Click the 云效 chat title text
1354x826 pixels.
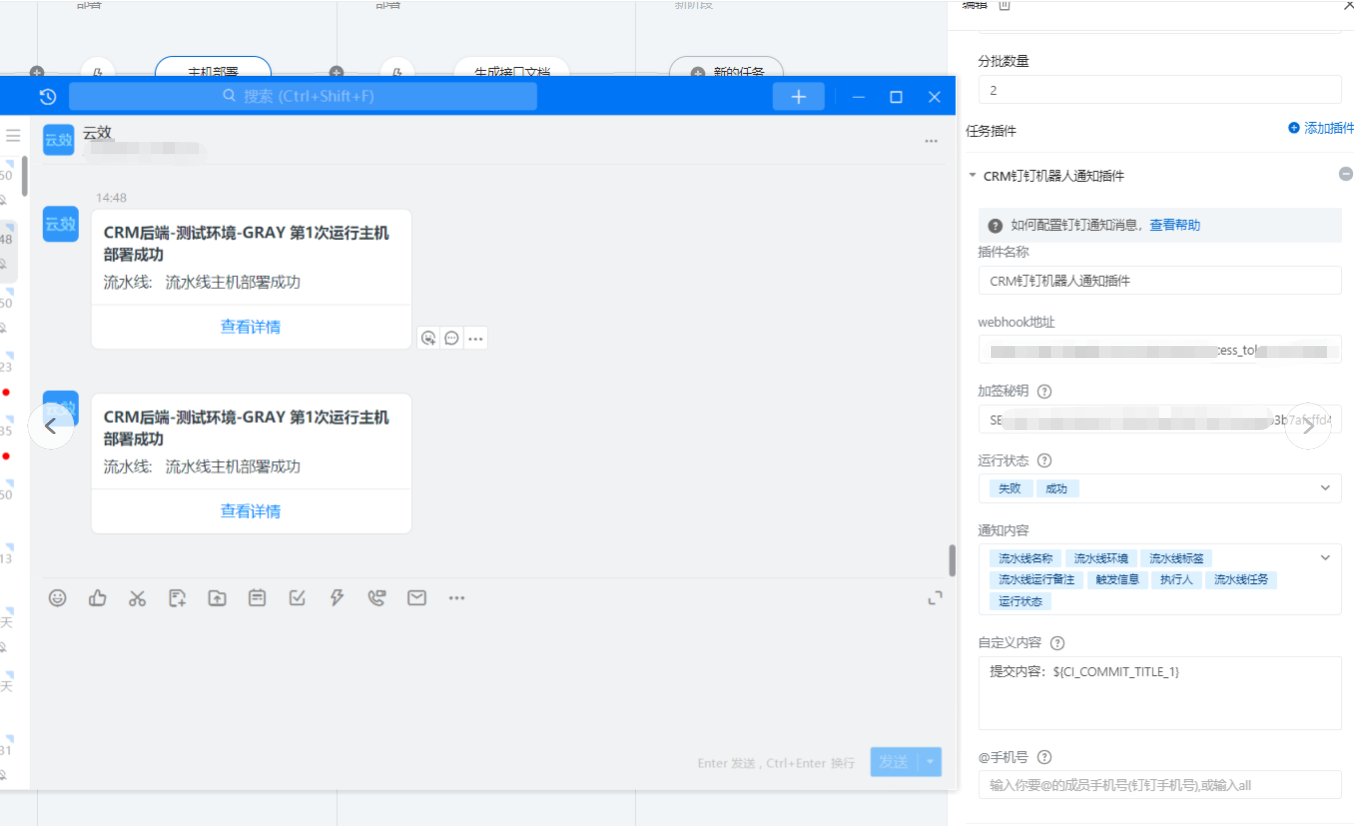click(x=98, y=132)
